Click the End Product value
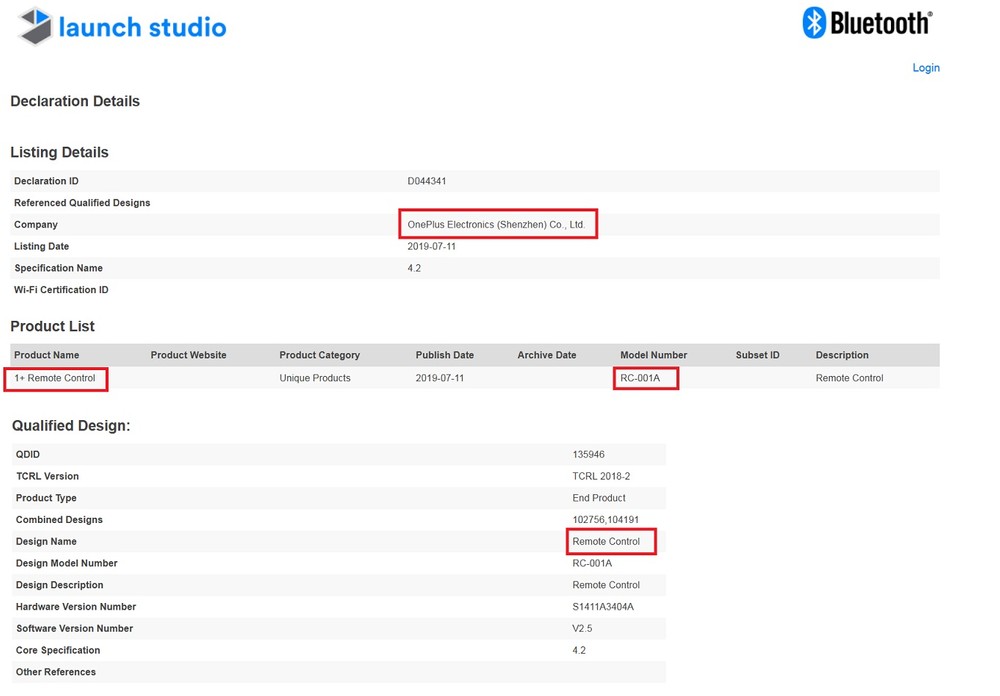1000x696 pixels. click(599, 498)
